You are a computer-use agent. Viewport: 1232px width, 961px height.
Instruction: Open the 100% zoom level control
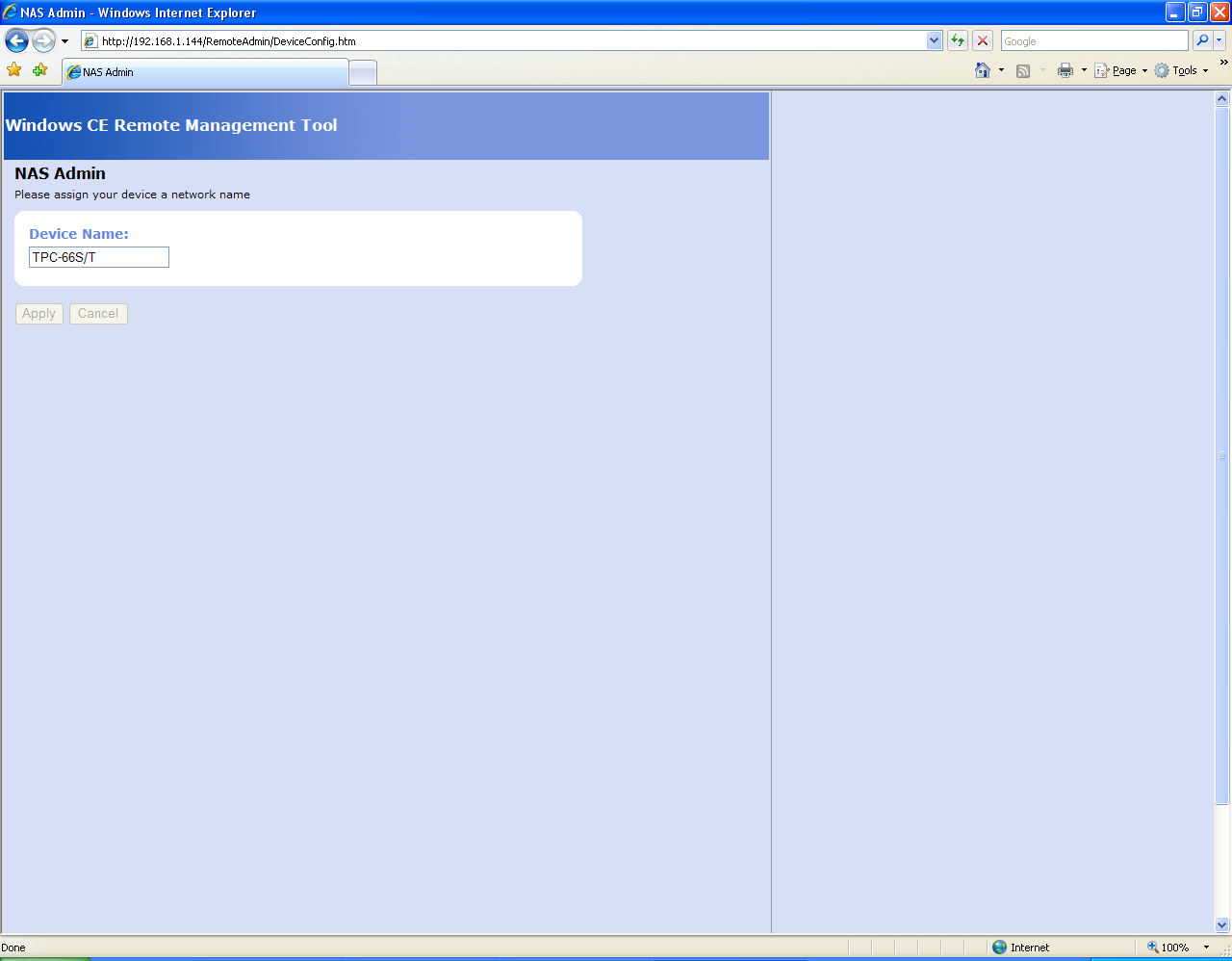point(1168,948)
